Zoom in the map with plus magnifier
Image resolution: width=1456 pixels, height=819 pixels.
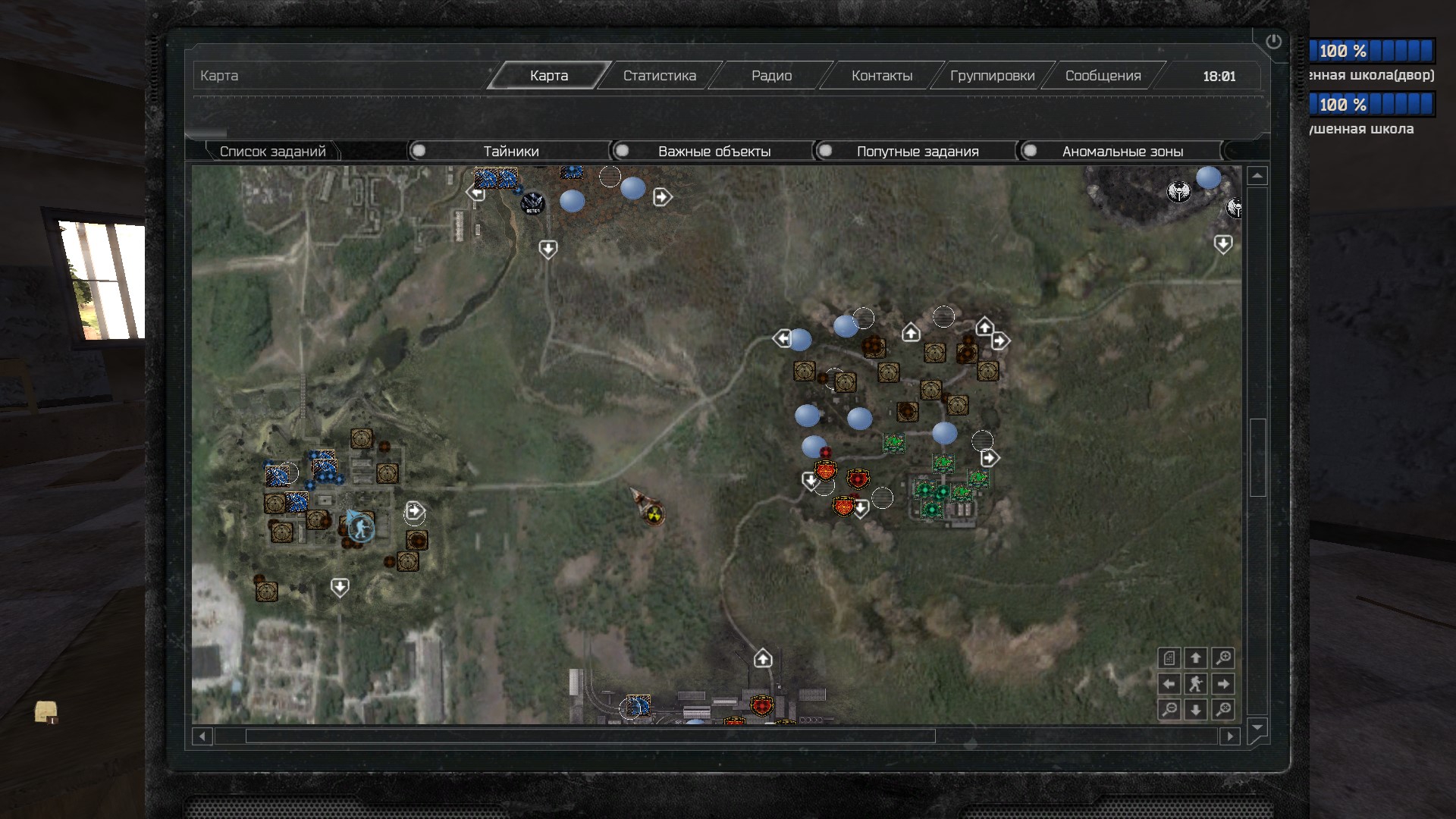click(x=1223, y=657)
